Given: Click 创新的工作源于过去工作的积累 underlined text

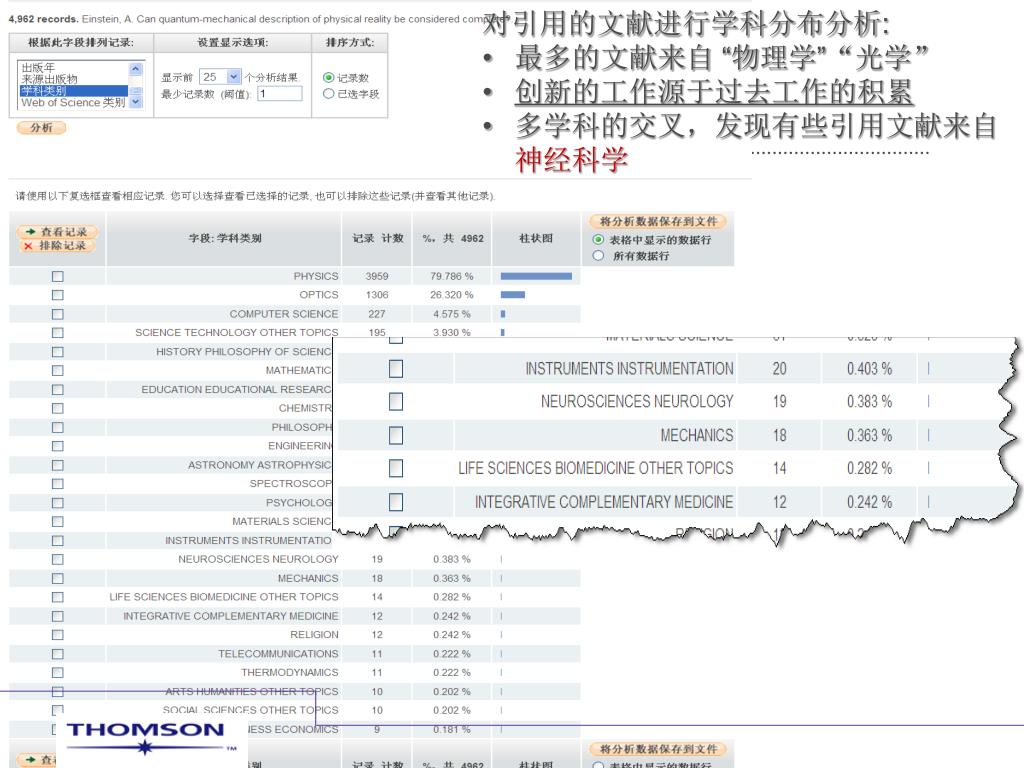Looking at the screenshot, I should pyautogui.click(x=714, y=91).
